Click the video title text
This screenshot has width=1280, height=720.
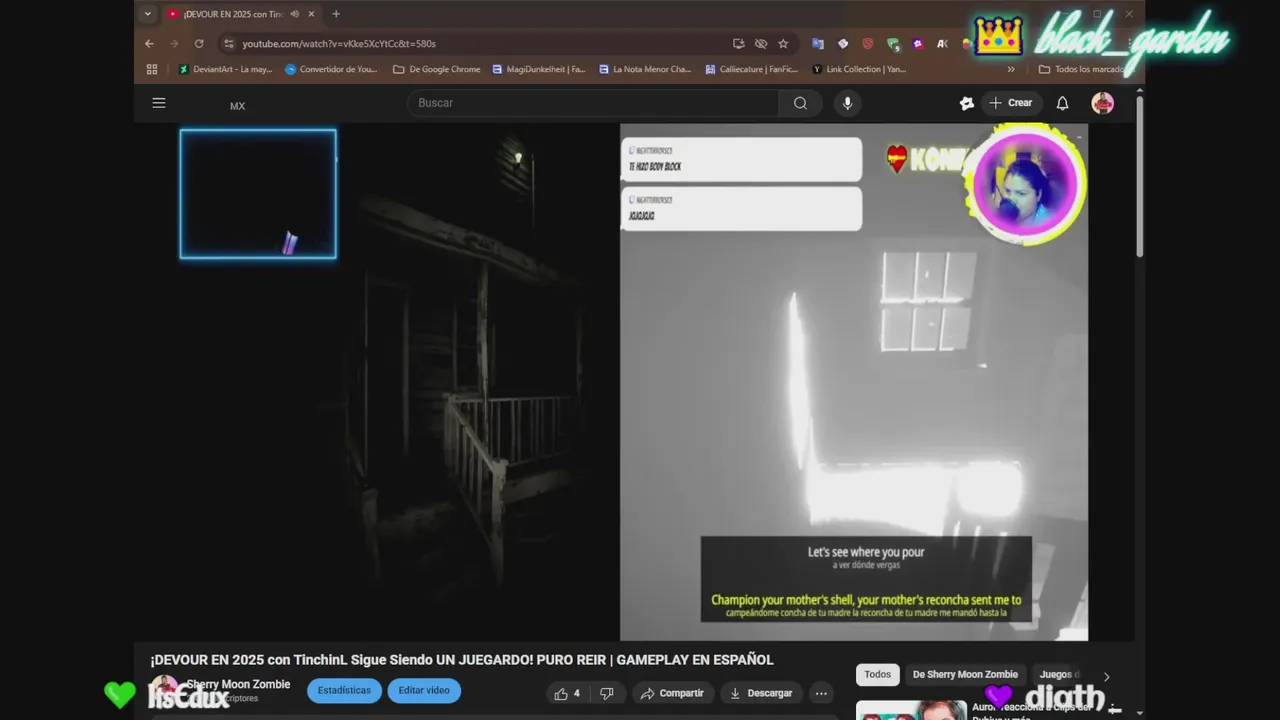pos(462,660)
